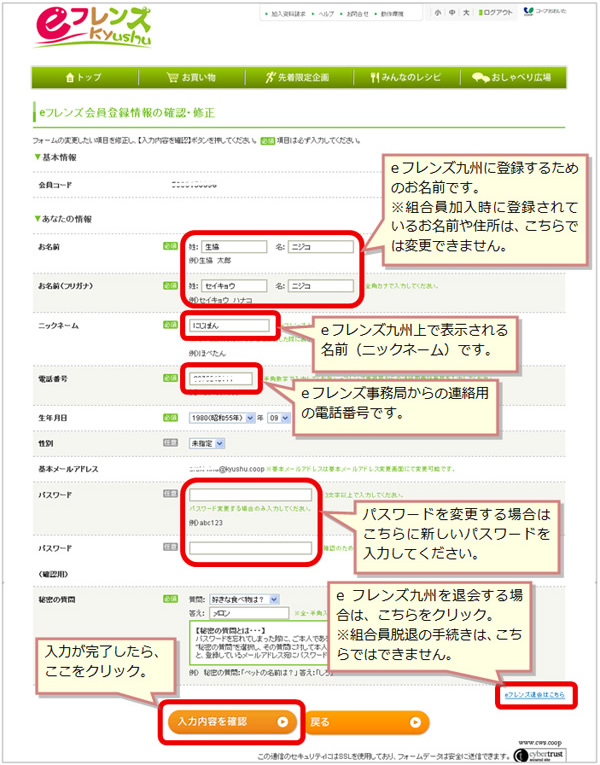The image size is (600, 765).
Task: Open the お問合せ link
Action: pos(357,14)
